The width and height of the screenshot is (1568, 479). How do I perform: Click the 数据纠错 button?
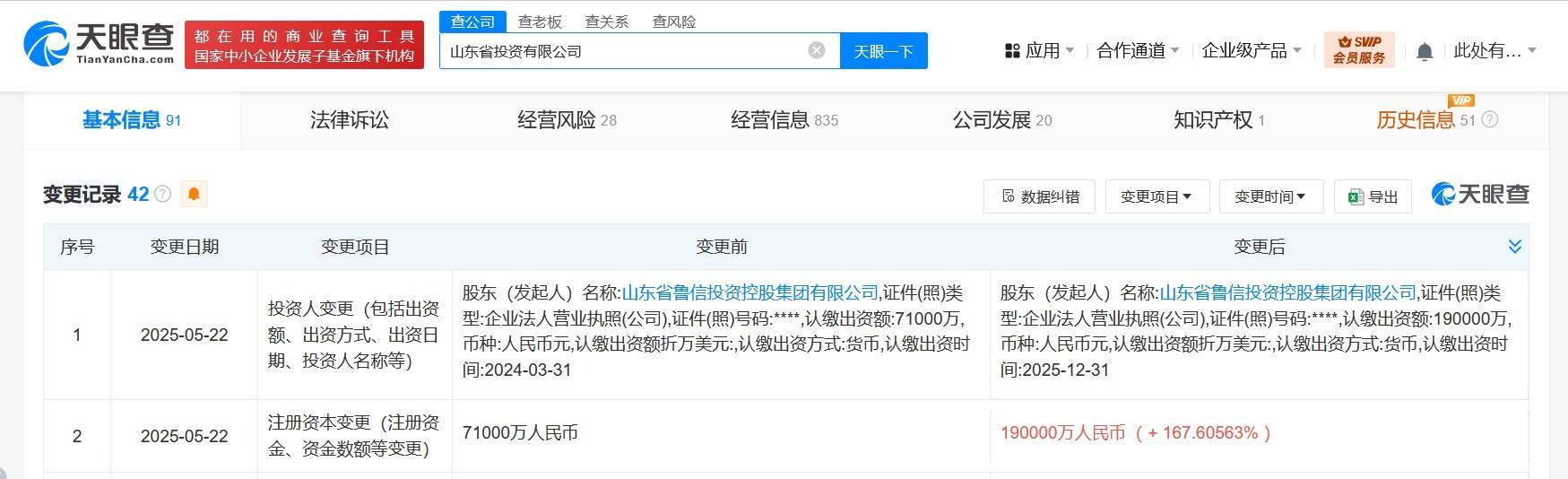(x=1039, y=196)
